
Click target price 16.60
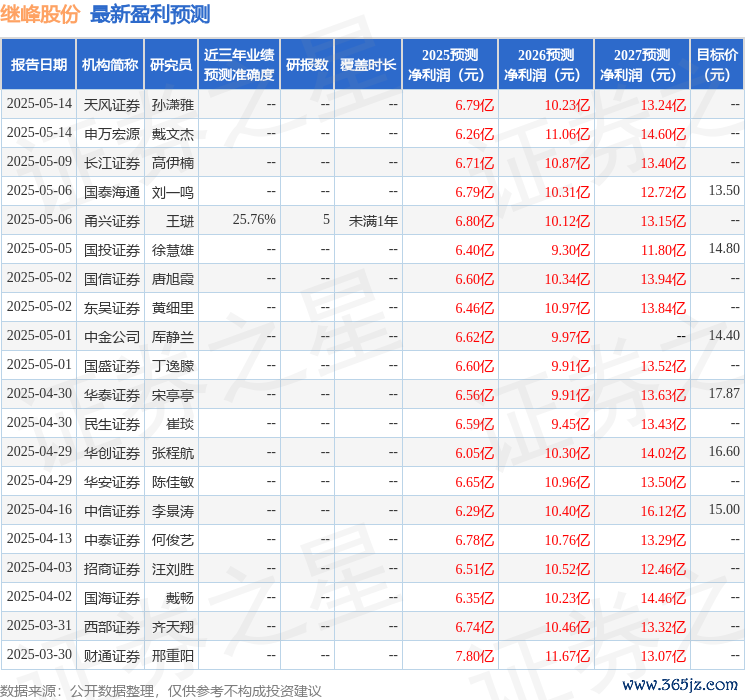pos(724,451)
